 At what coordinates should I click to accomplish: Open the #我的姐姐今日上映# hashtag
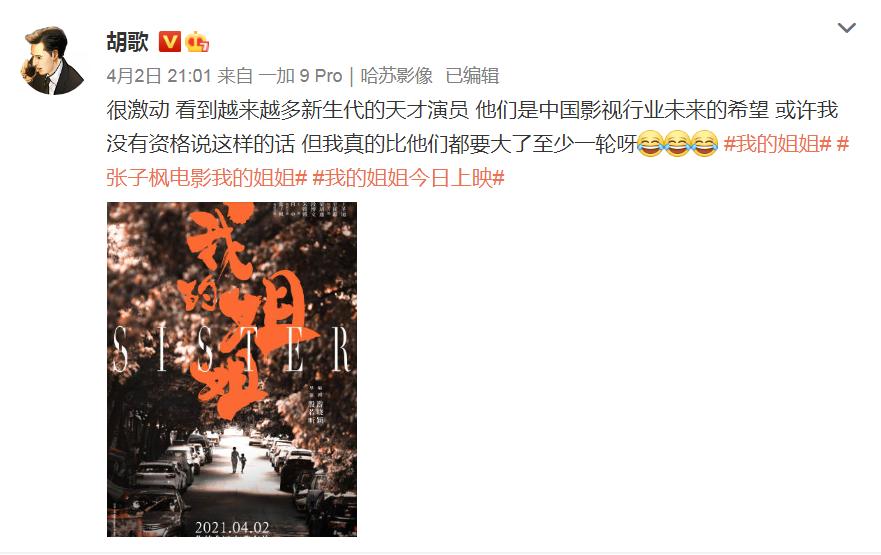coord(408,179)
